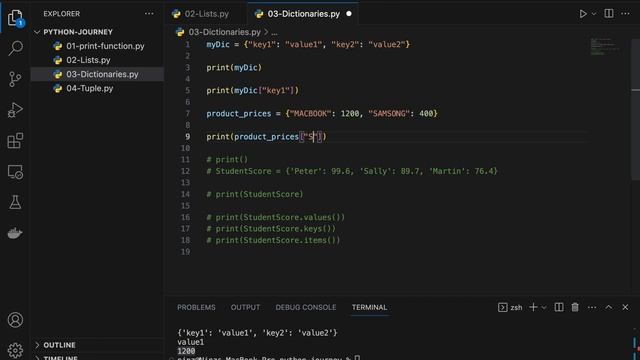Open the Docker view

coord(15,233)
